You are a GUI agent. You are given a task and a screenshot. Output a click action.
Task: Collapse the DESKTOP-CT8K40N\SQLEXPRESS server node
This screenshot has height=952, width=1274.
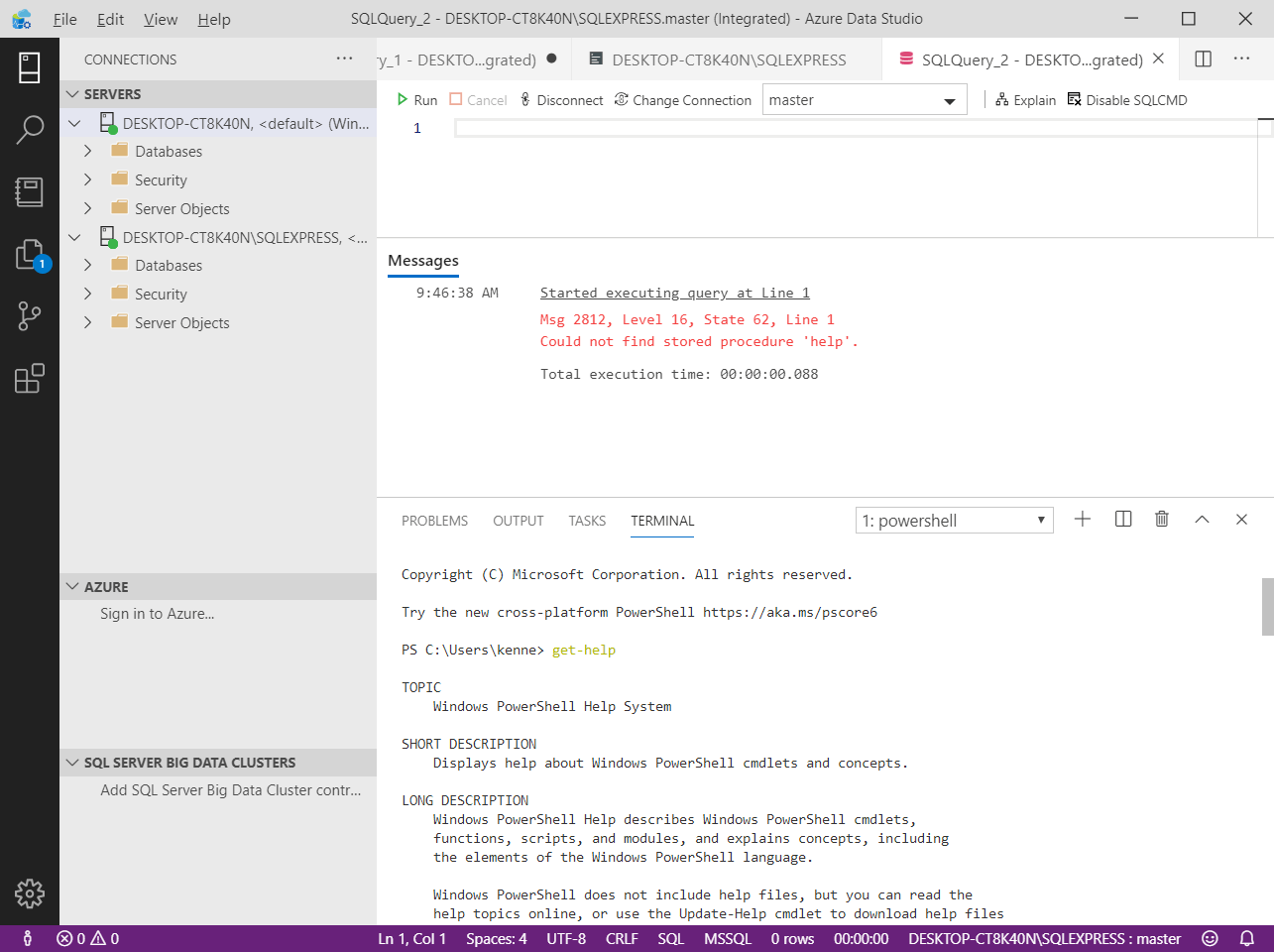[74, 238]
